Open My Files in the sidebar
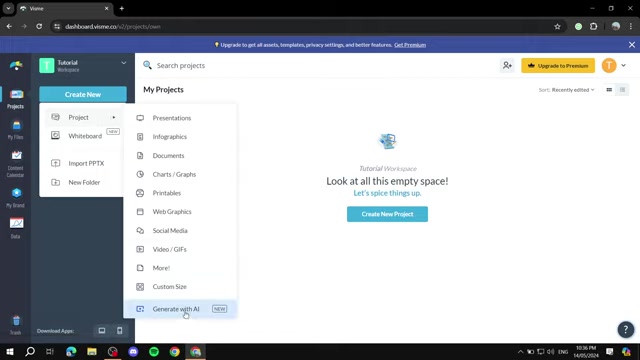Image resolution: width=640 pixels, height=360 pixels. pyautogui.click(x=16, y=130)
